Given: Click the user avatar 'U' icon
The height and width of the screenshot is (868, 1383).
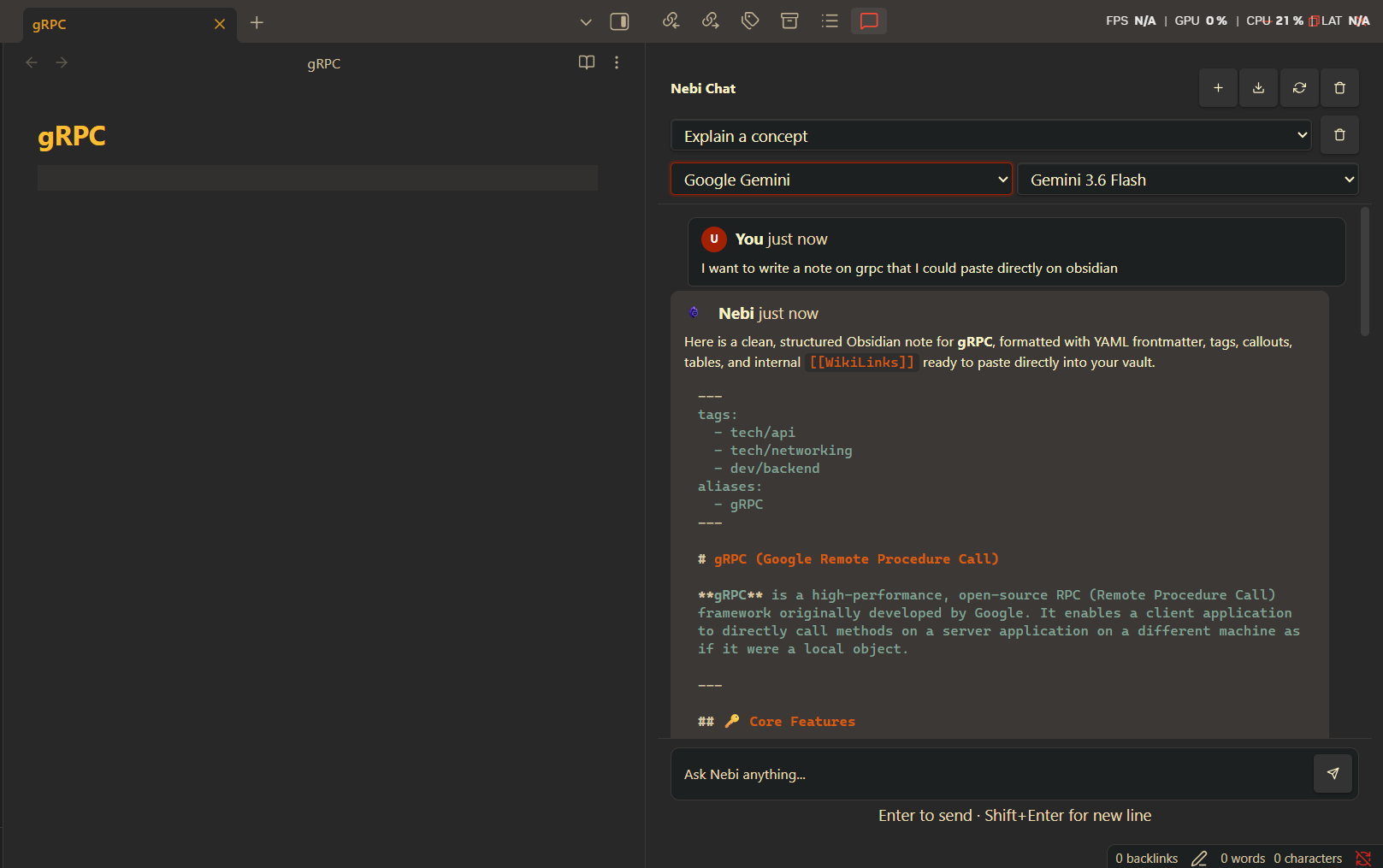Looking at the screenshot, I should point(714,239).
